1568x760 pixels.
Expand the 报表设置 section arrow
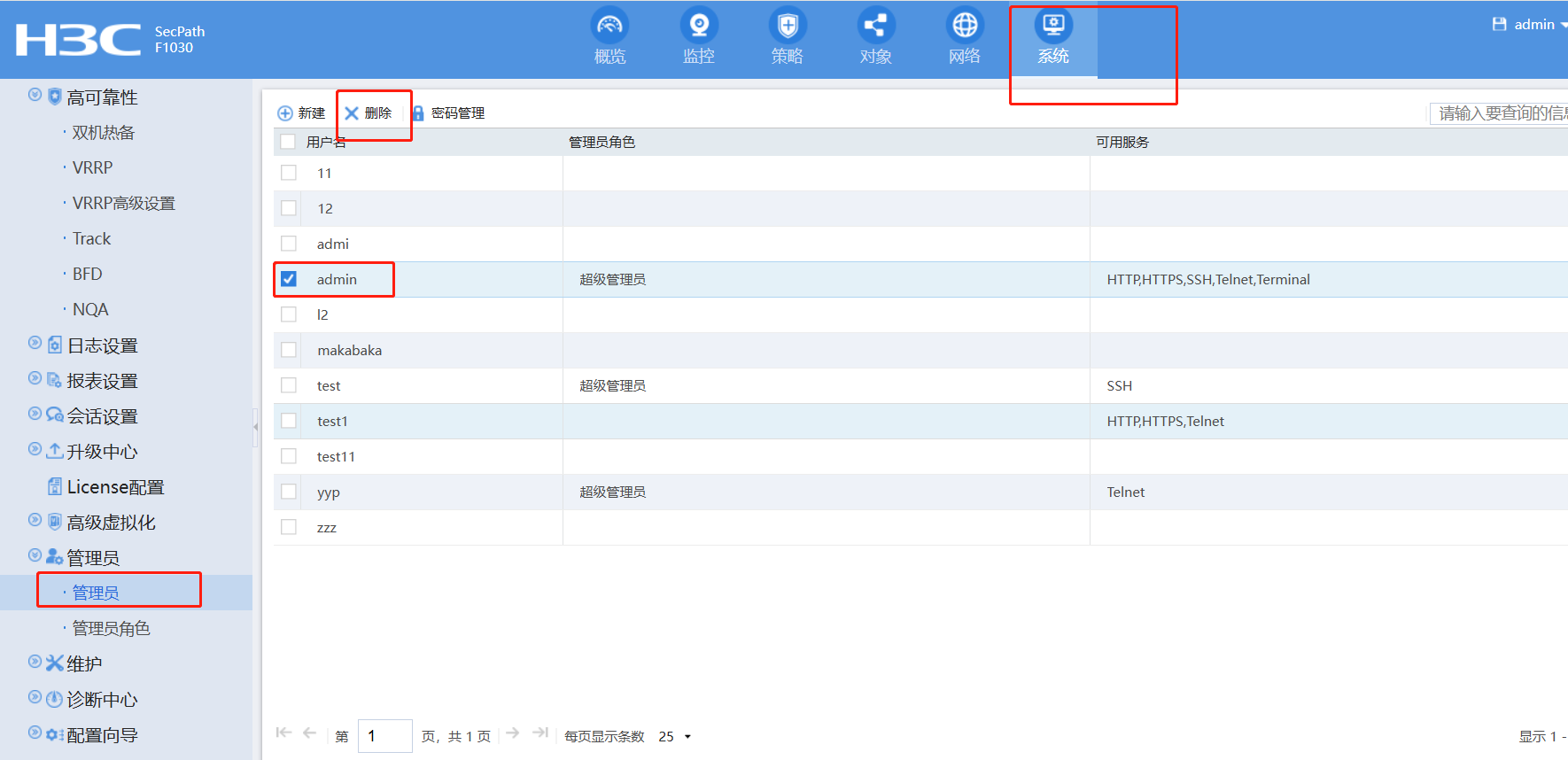(x=35, y=378)
